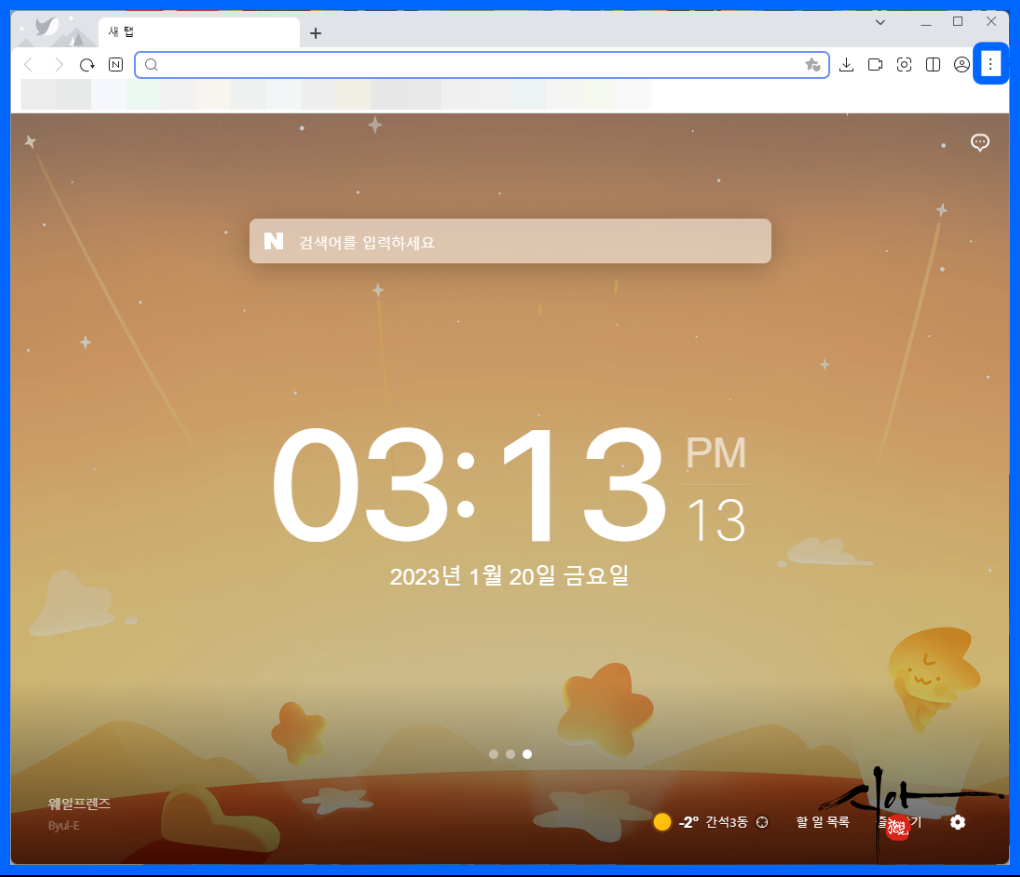Image resolution: width=1020 pixels, height=877 pixels.
Task: Open new tab settings gear icon
Action: tap(958, 822)
